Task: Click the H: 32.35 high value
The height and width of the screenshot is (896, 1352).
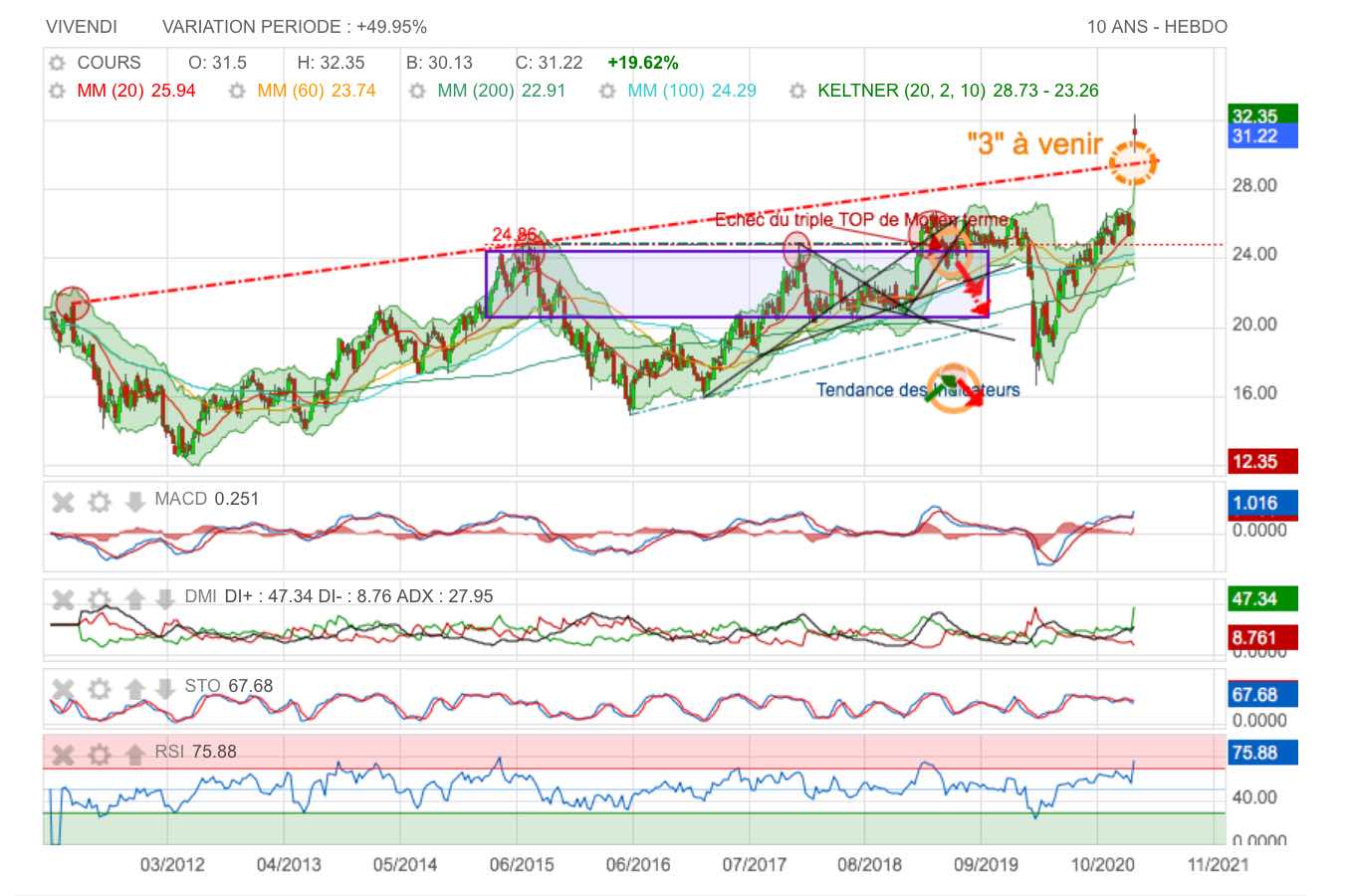Action: tap(332, 63)
